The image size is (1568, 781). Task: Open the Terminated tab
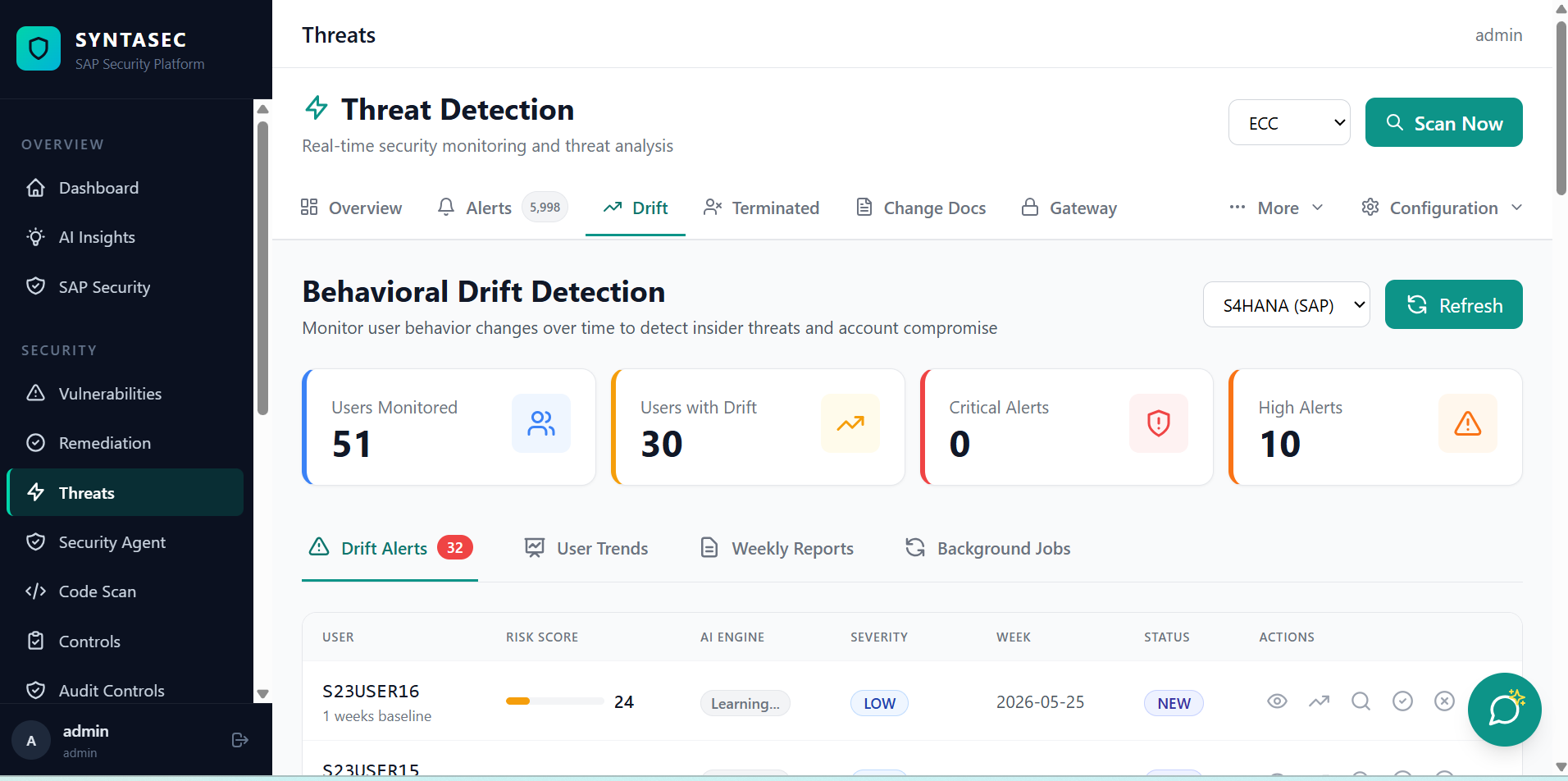pyautogui.click(x=761, y=208)
